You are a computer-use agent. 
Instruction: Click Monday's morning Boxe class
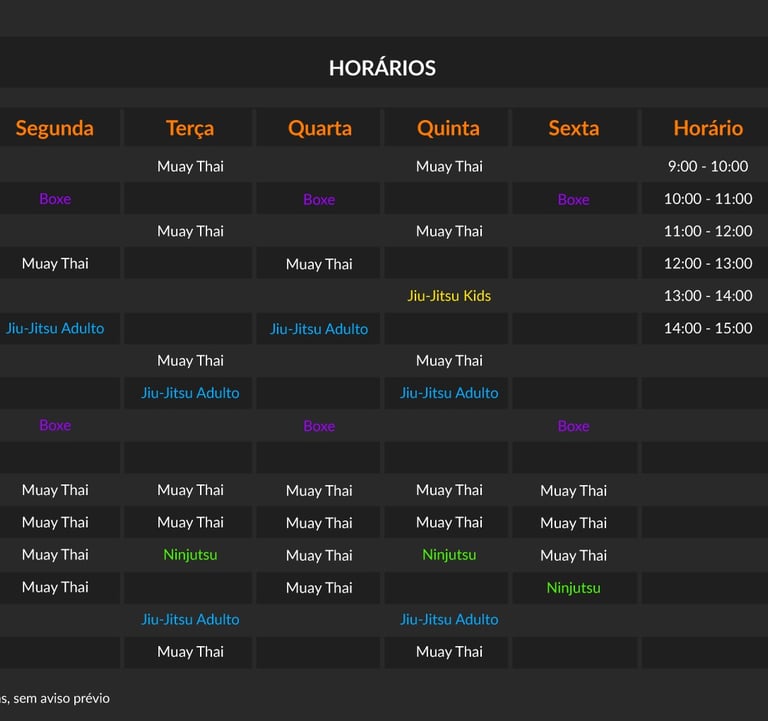pyautogui.click(x=55, y=199)
